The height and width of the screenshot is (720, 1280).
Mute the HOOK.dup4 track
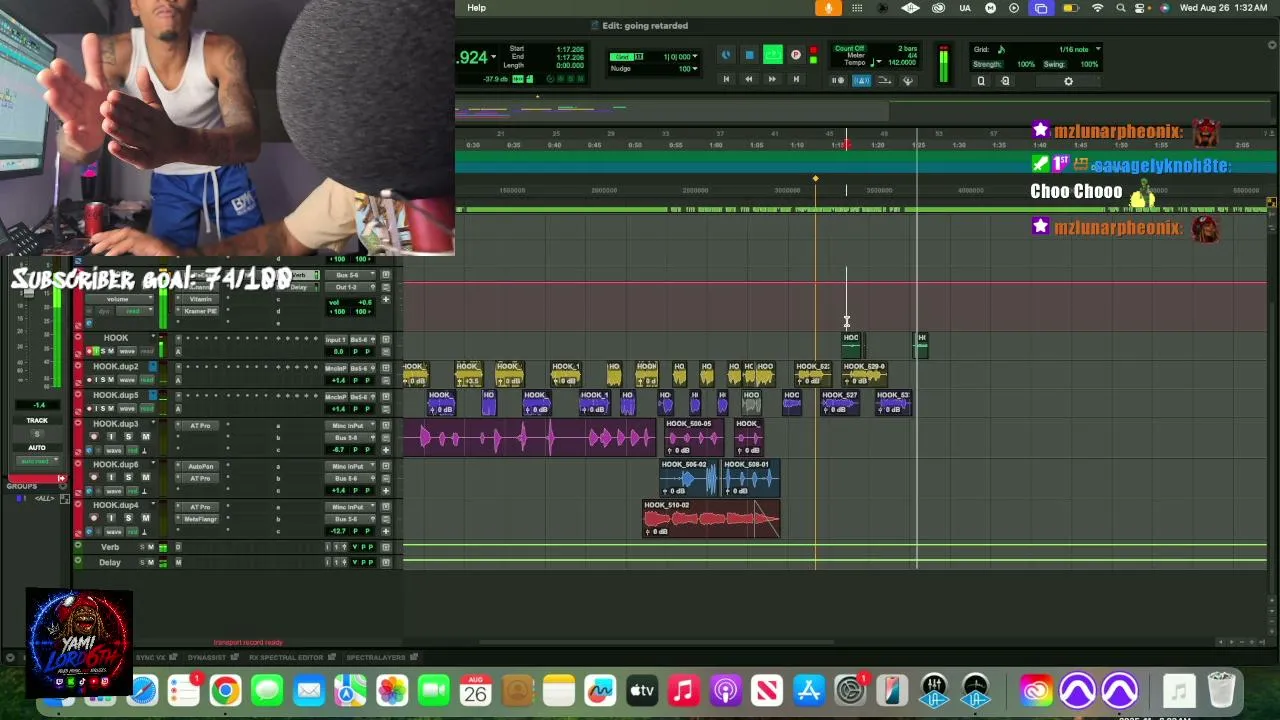pos(145,518)
